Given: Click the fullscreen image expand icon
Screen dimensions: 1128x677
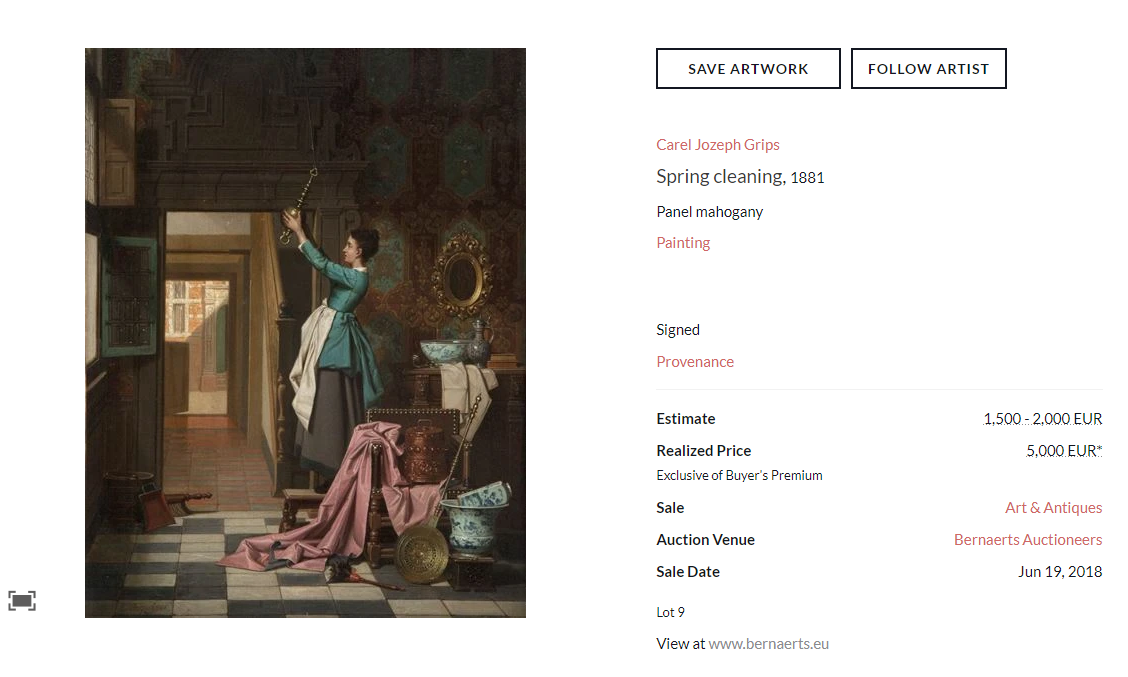Looking at the screenshot, I should [x=22, y=600].
